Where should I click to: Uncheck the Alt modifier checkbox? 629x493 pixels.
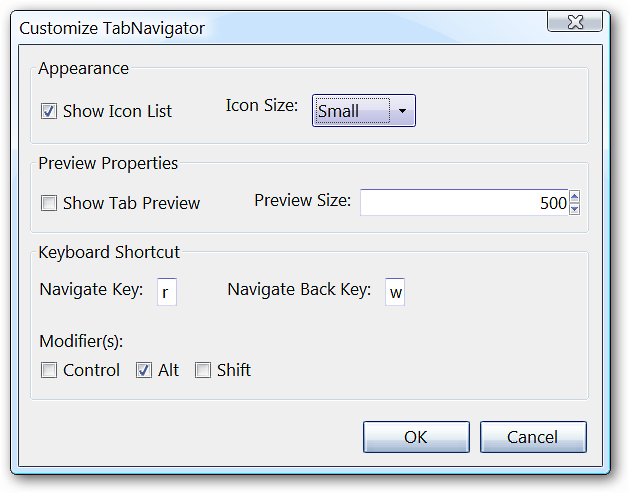[x=144, y=370]
